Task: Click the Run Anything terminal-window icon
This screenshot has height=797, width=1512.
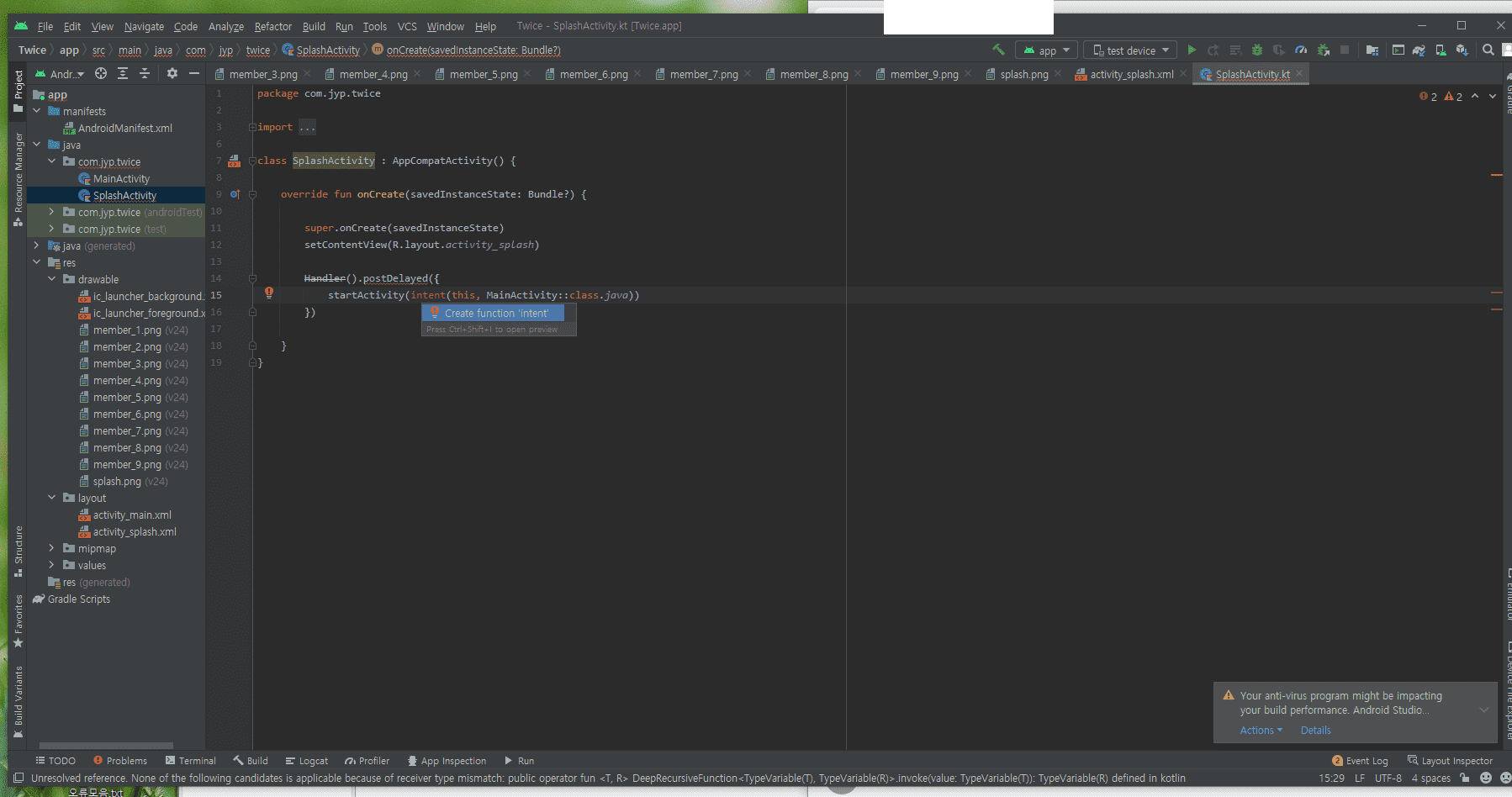Action: point(1398,50)
